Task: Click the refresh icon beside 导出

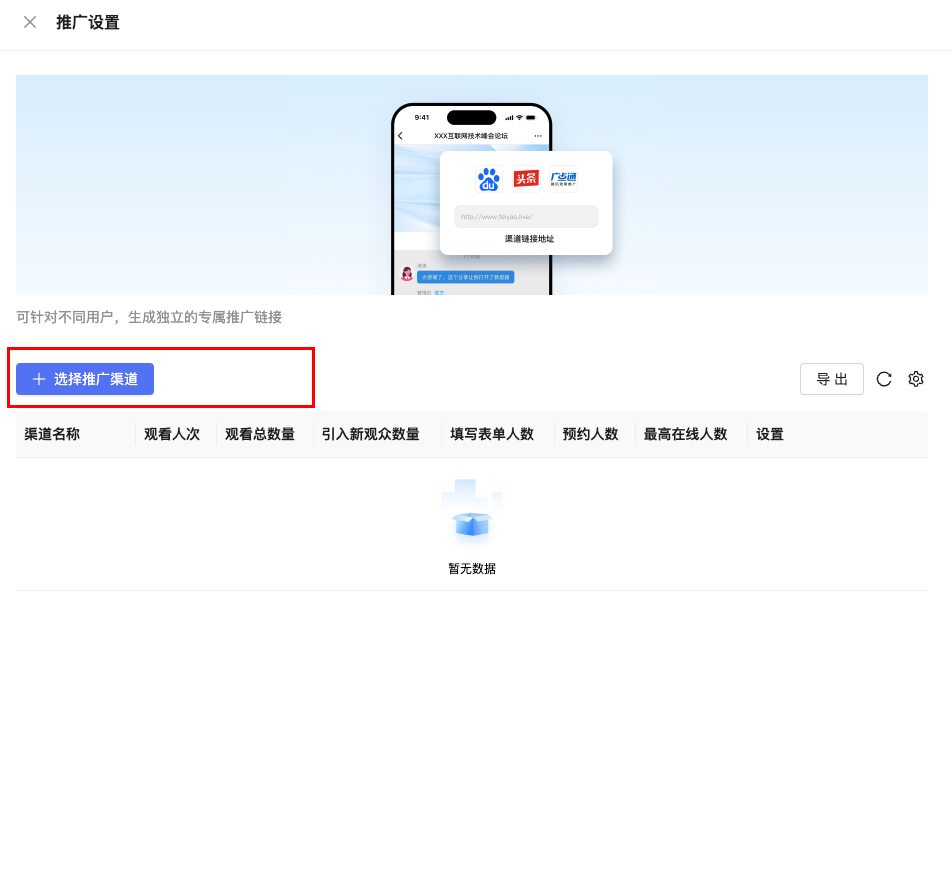Action: [x=884, y=379]
